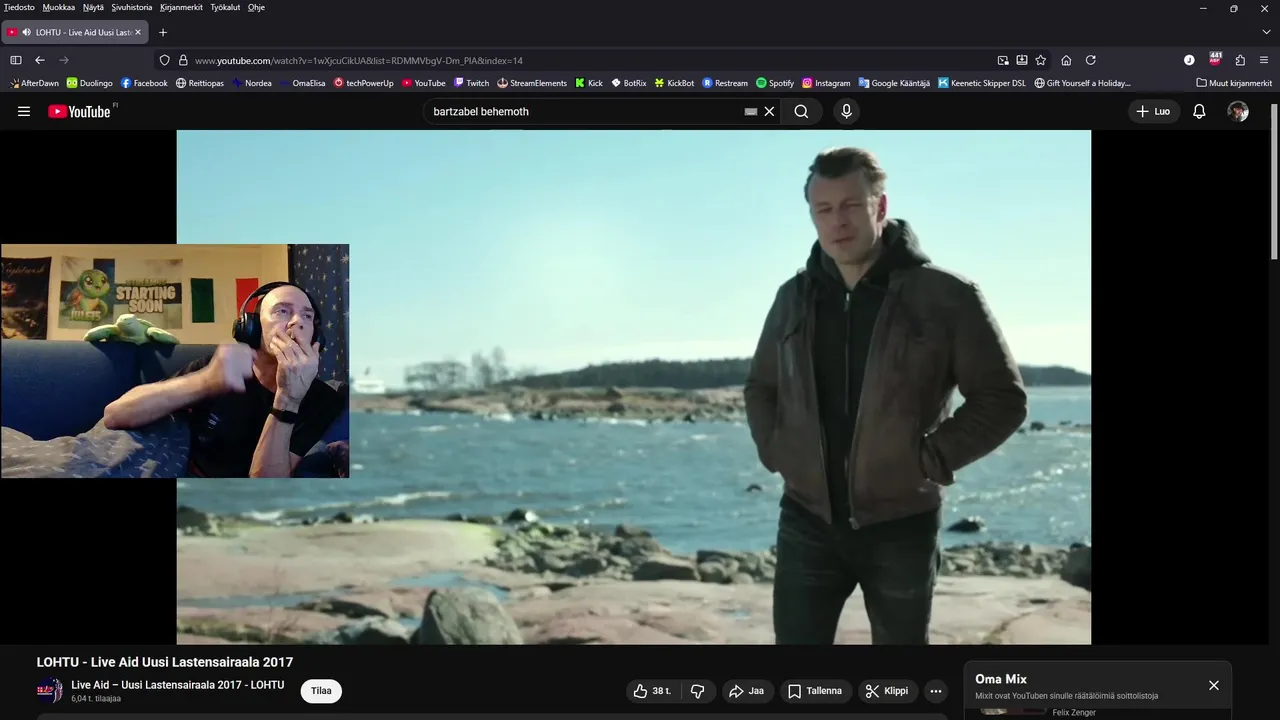
Task: Click the Luo create button
Action: pyautogui.click(x=1153, y=111)
